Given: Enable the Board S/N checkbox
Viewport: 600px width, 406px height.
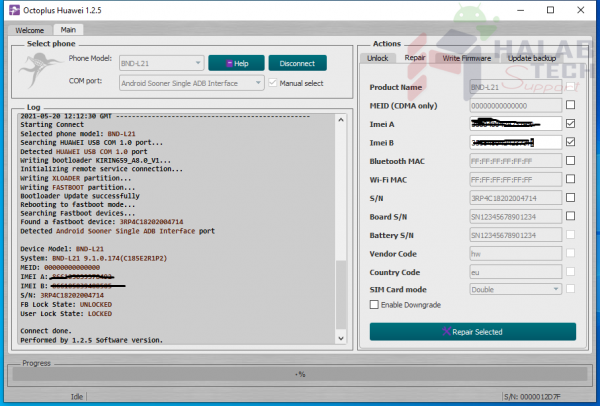Looking at the screenshot, I should point(570,216).
